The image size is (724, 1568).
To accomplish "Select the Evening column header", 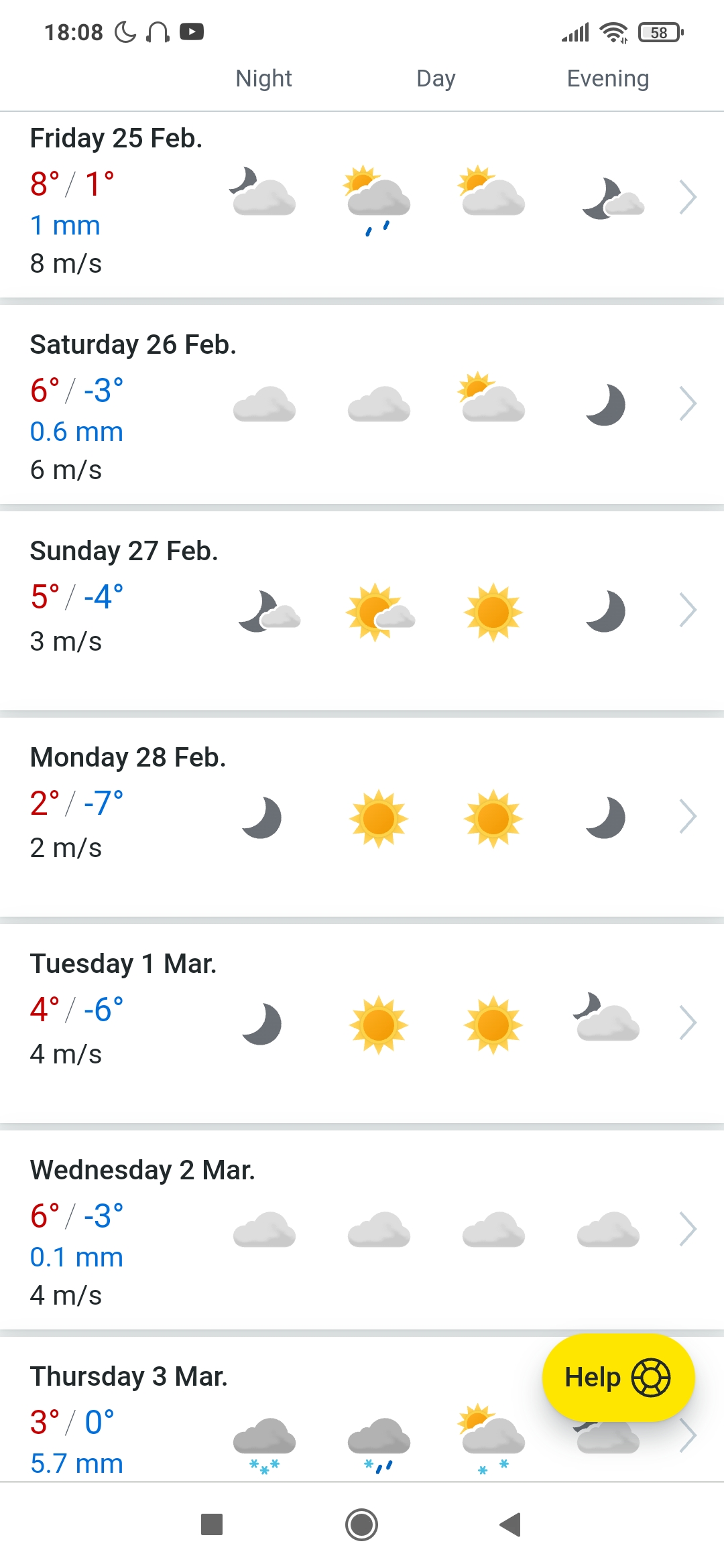I will [607, 78].
